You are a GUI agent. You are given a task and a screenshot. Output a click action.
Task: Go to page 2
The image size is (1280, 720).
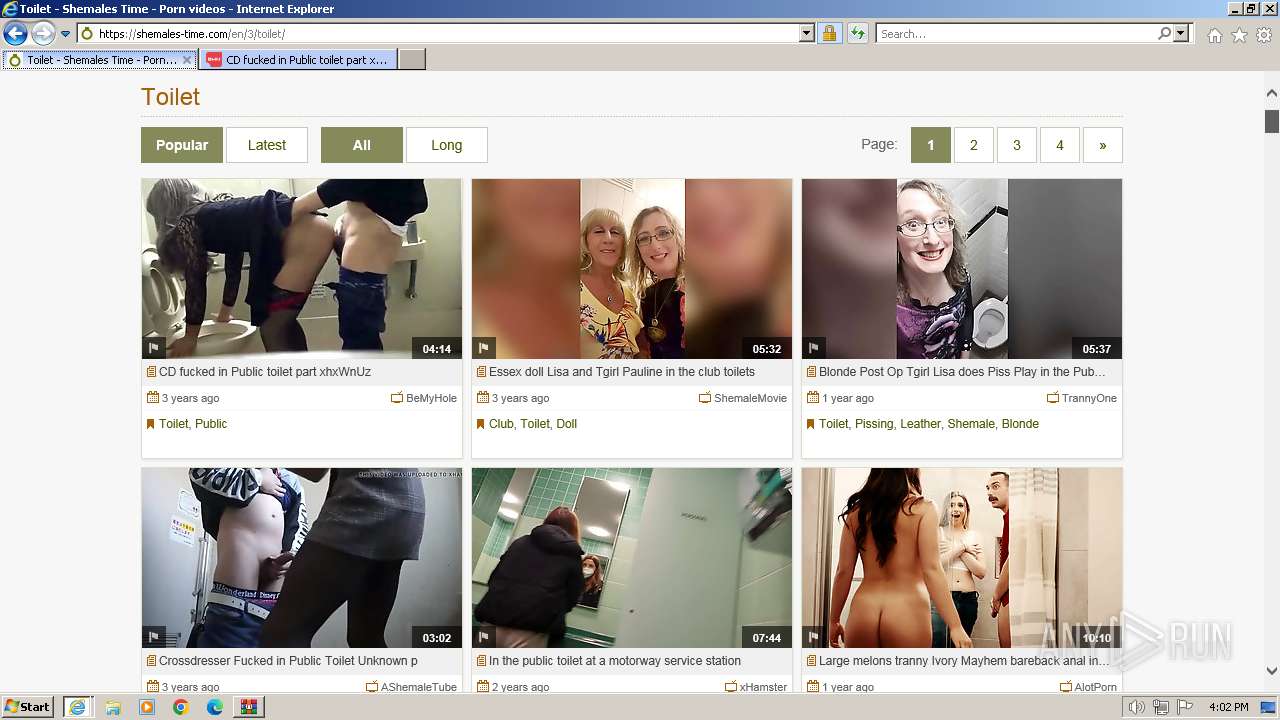click(973, 145)
